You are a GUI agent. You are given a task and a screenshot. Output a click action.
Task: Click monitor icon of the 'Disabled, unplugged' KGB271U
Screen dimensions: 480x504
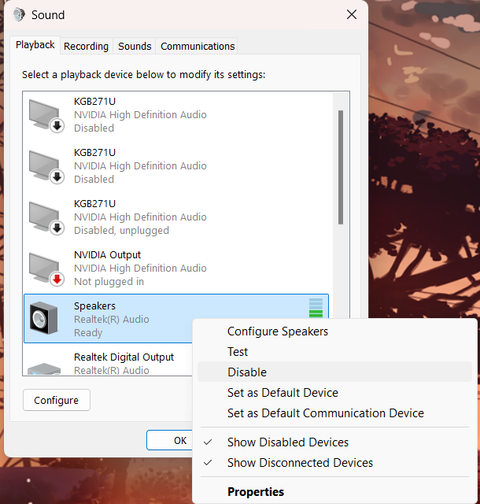point(46,218)
